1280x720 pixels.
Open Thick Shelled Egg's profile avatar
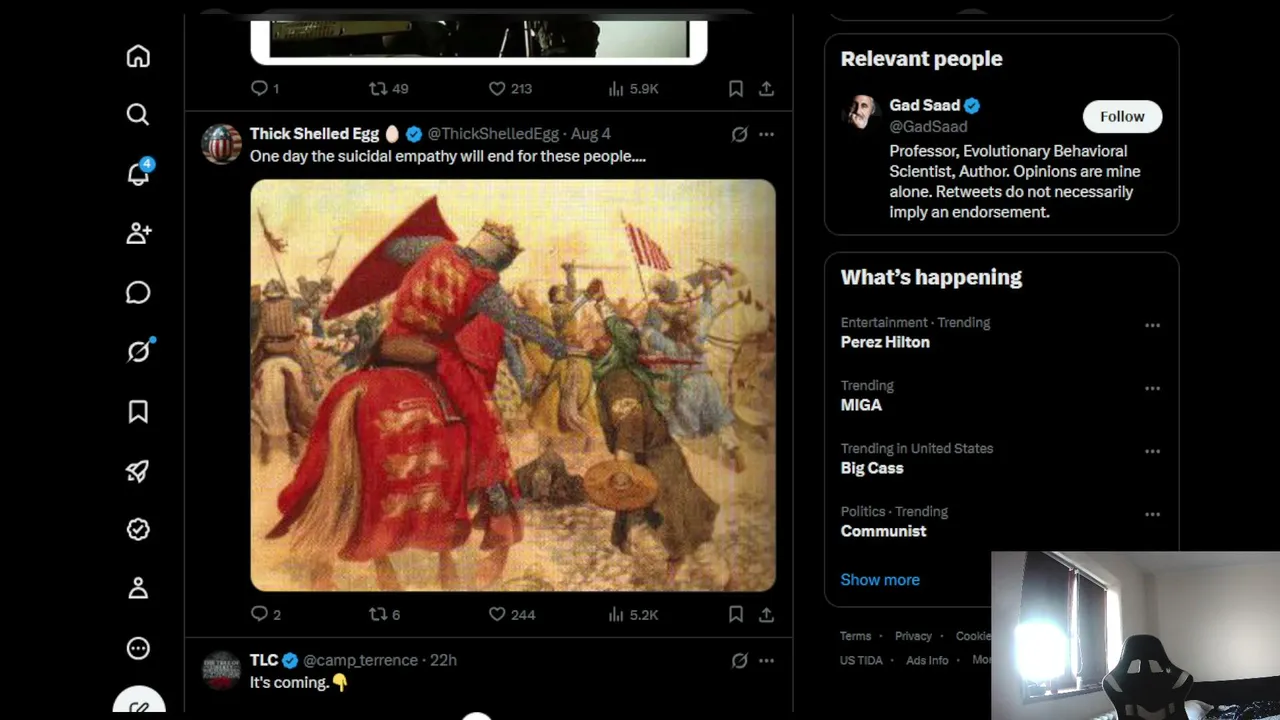pyautogui.click(x=221, y=144)
